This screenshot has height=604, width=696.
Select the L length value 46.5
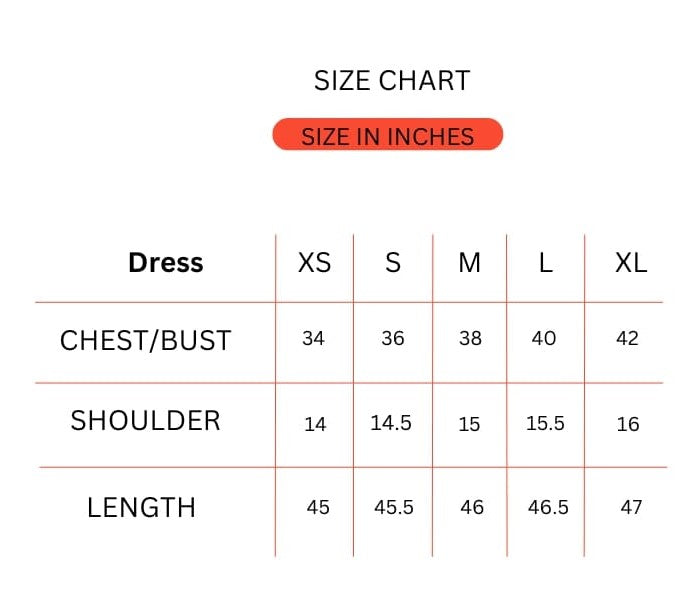click(x=548, y=508)
